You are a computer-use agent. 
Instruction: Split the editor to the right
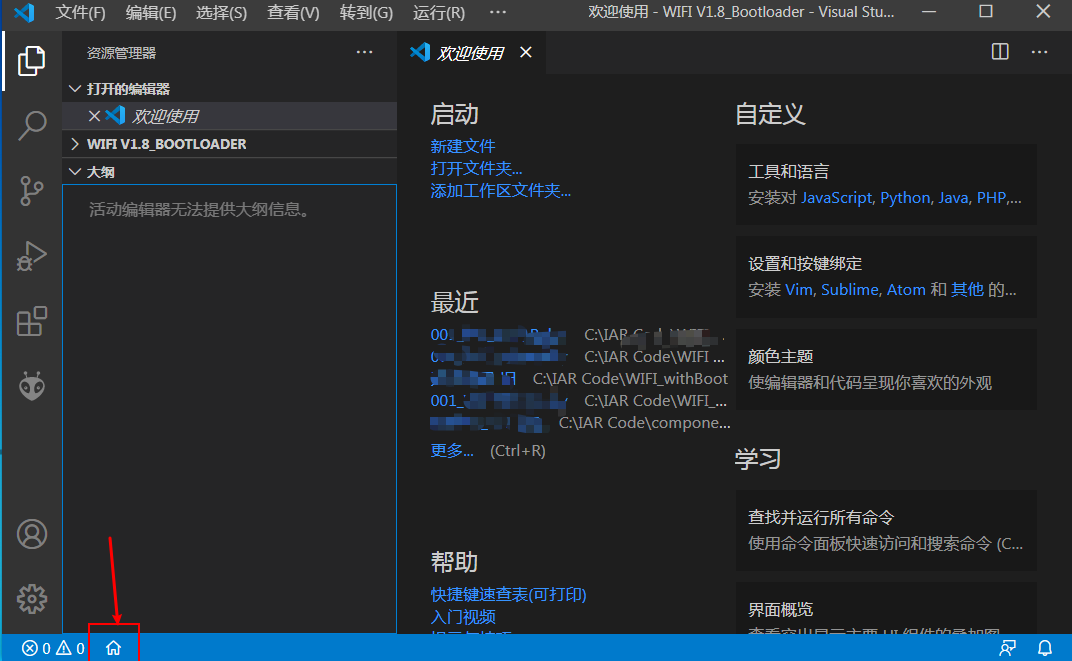click(1000, 52)
